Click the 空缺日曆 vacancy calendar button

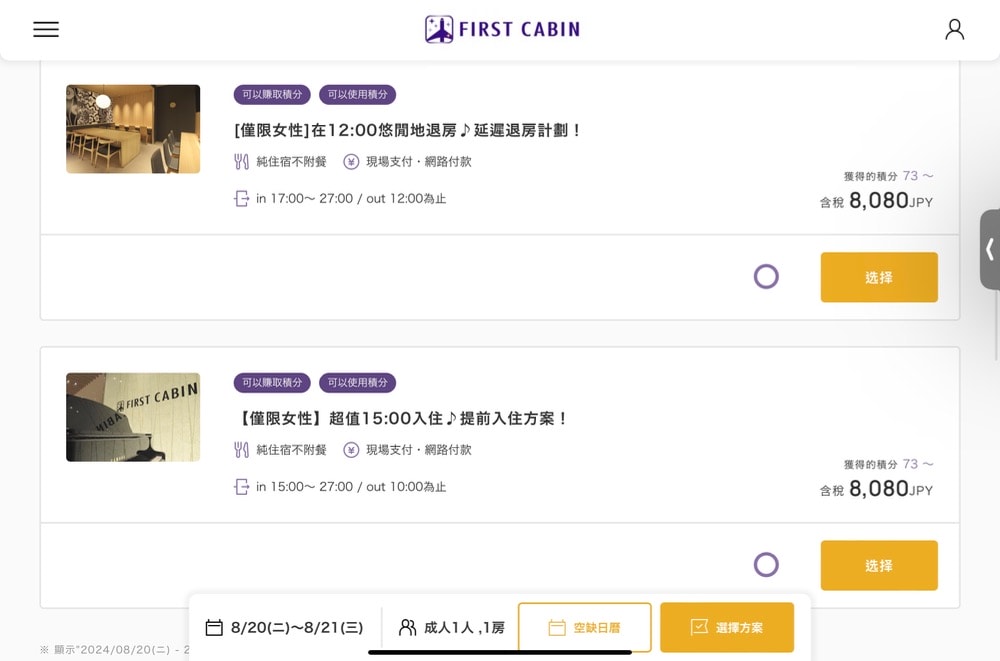pyautogui.click(x=584, y=628)
